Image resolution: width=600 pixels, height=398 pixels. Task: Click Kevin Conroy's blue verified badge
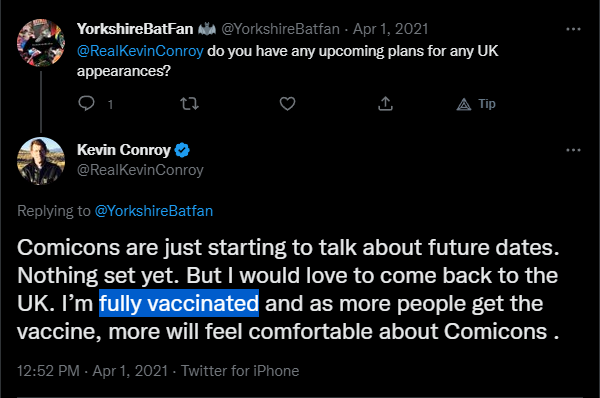(x=182, y=150)
